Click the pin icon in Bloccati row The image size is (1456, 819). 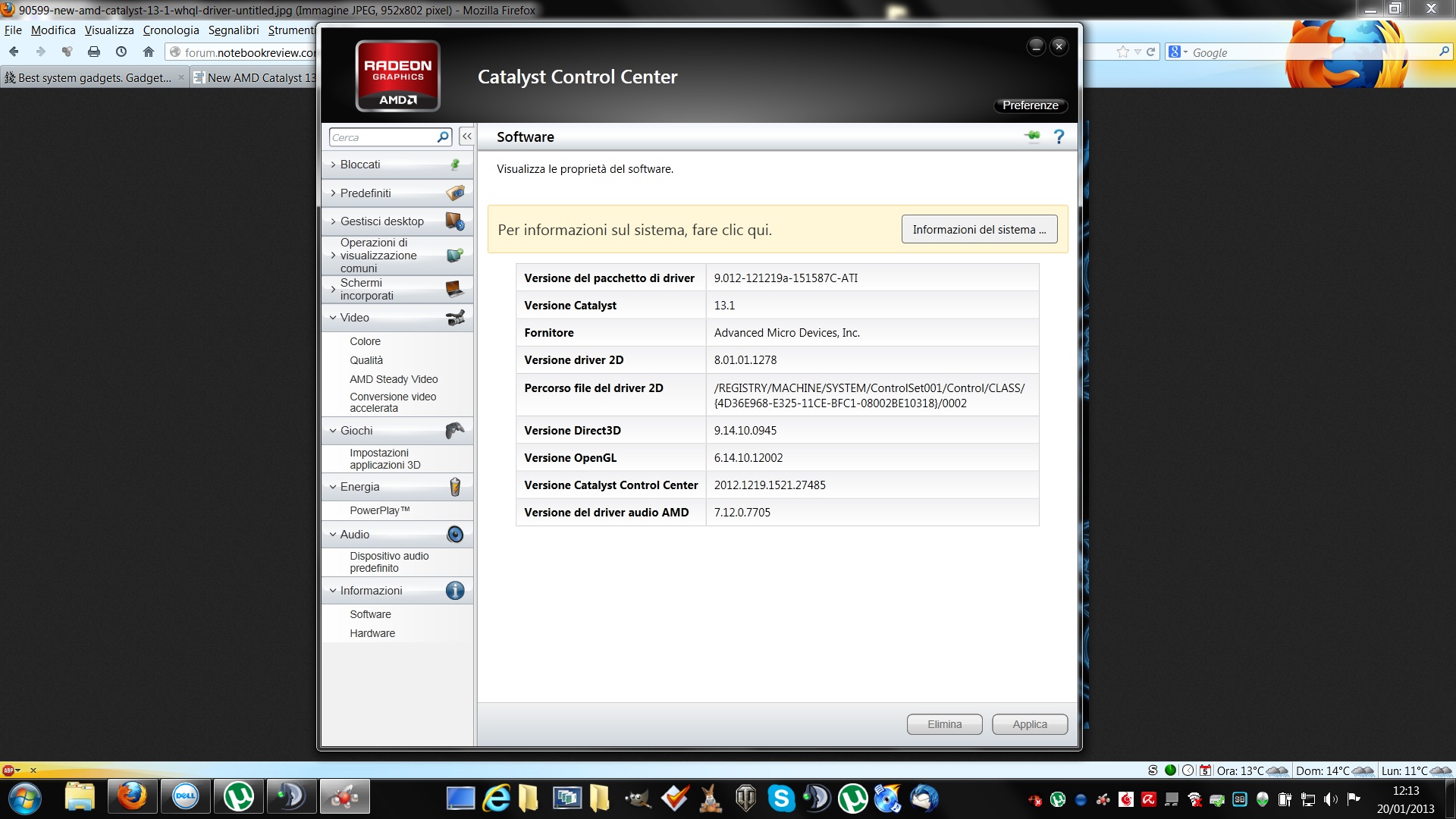pyautogui.click(x=455, y=165)
